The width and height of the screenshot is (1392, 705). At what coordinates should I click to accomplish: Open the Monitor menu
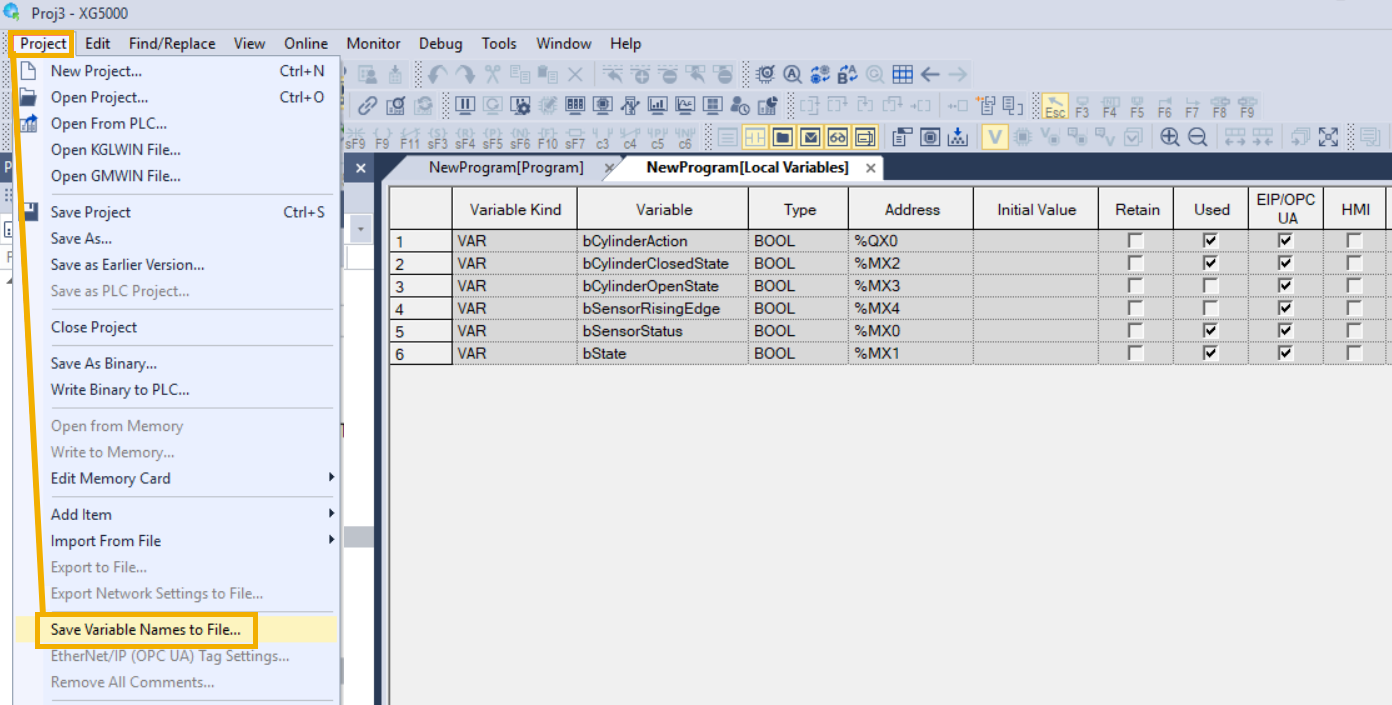point(373,44)
